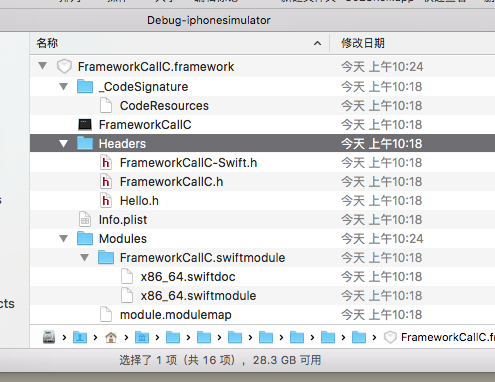This screenshot has width=495, height=382.
Task: Collapse the FrameworkCallC.swiftmodule folder triangle
Action: point(85,258)
